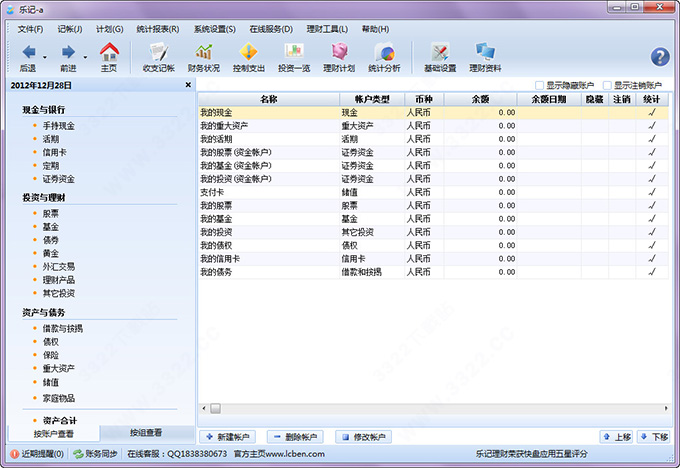Click the 新建帐户 button
The height and width of the screenshot is (468, 680).
pyautogui.click(x=229, y=437)
